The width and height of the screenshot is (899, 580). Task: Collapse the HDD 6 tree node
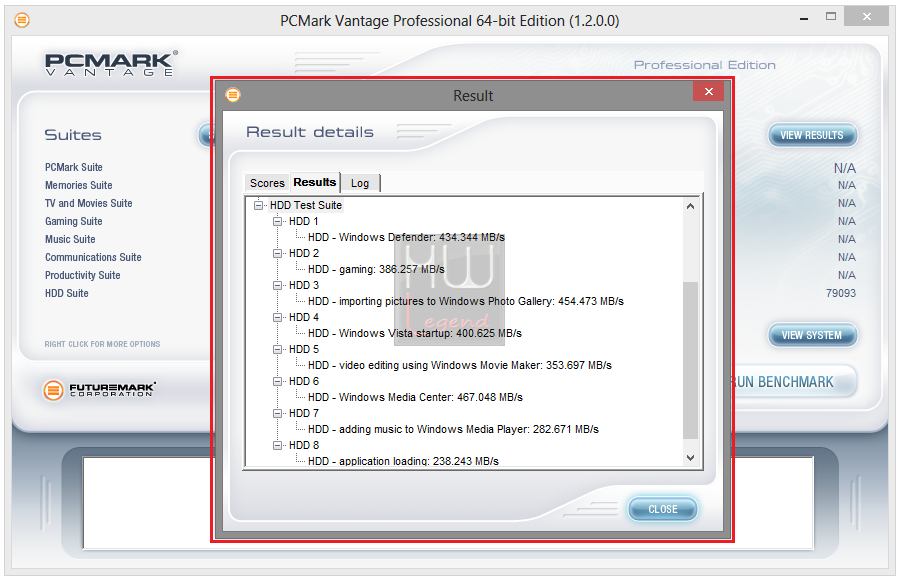click(x=277, y=381)
